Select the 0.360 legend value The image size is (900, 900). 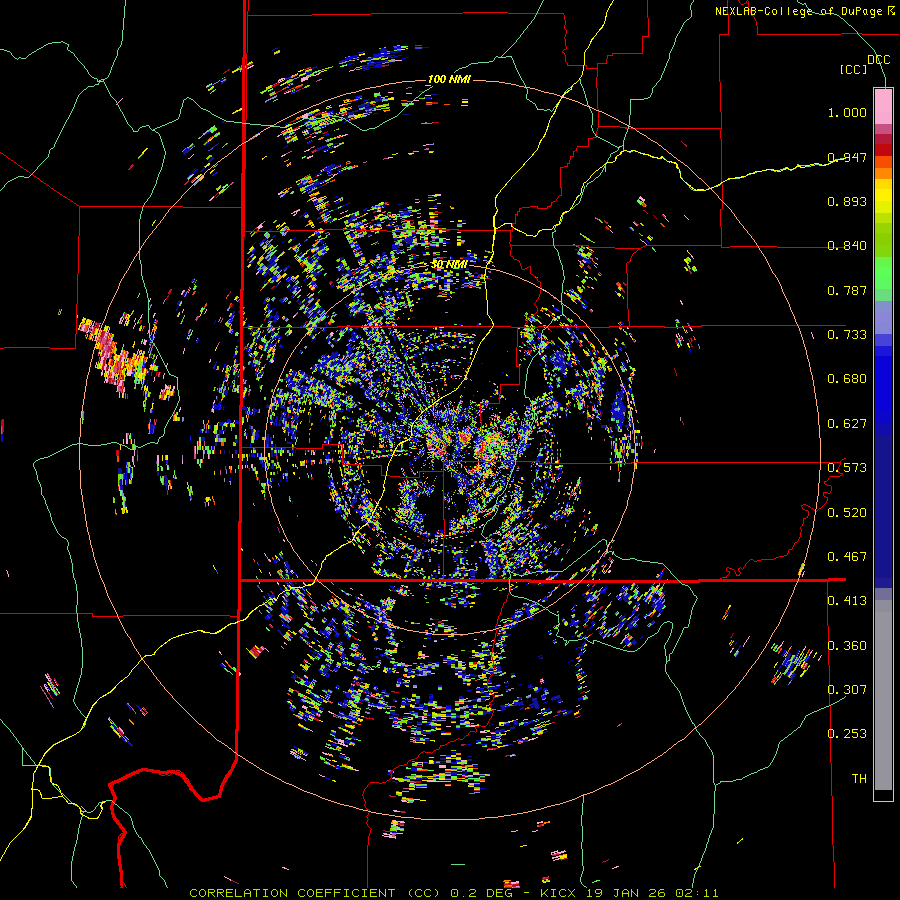[x=847, y=646]
